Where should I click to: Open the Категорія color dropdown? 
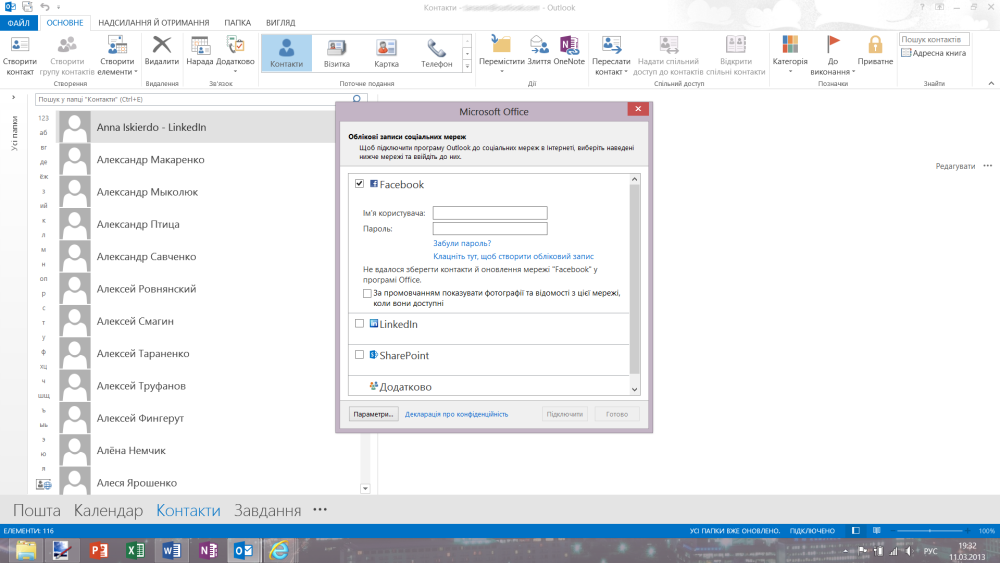(x=790, y=54)
